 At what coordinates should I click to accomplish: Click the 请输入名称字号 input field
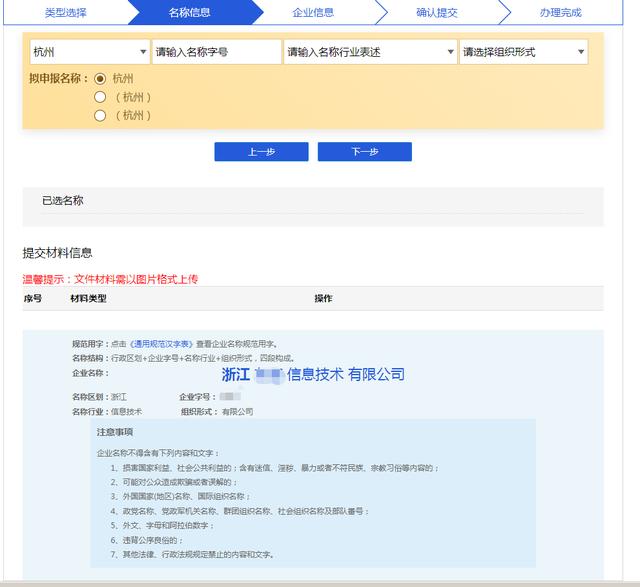[x=217, y=52]
